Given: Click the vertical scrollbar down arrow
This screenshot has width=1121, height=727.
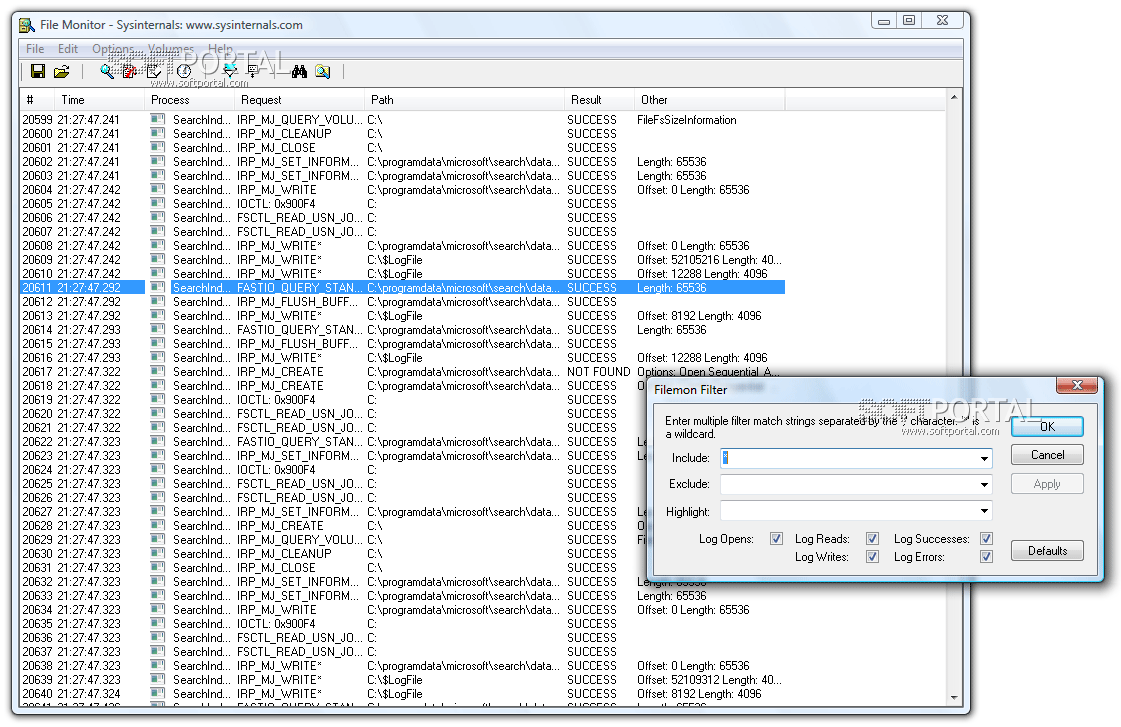Looking at the screenshot, I should (954, 698).
